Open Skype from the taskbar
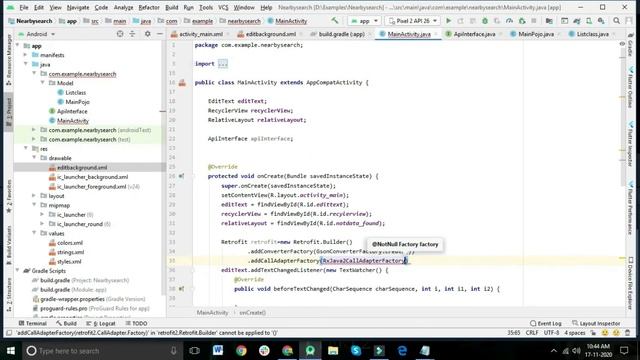This screenshot has height=360, width=640. click(356, 350)
